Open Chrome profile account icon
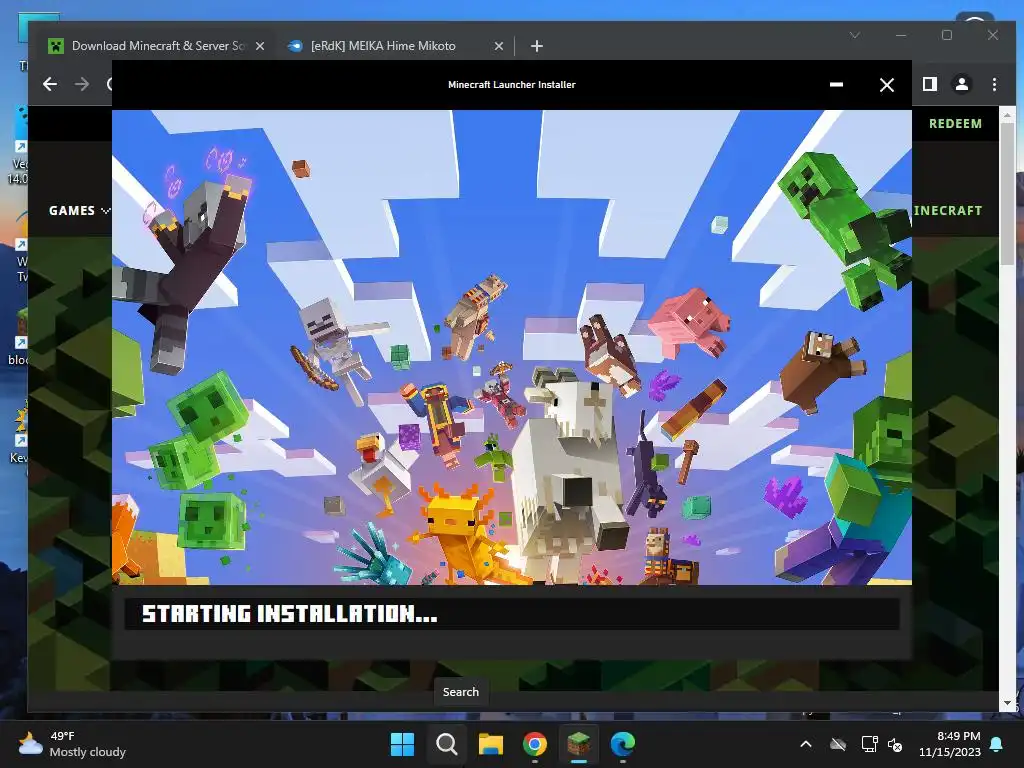This screenshot has width=1024, height=768. click(962, 84)
